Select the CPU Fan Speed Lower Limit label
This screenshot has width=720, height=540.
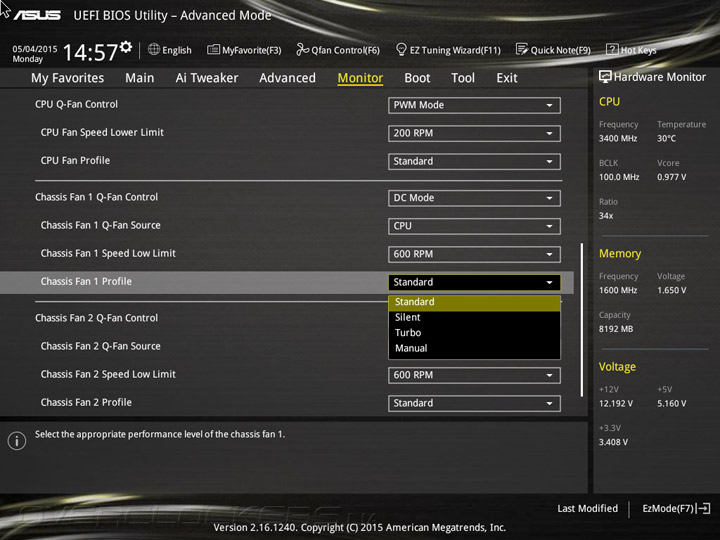102,132
